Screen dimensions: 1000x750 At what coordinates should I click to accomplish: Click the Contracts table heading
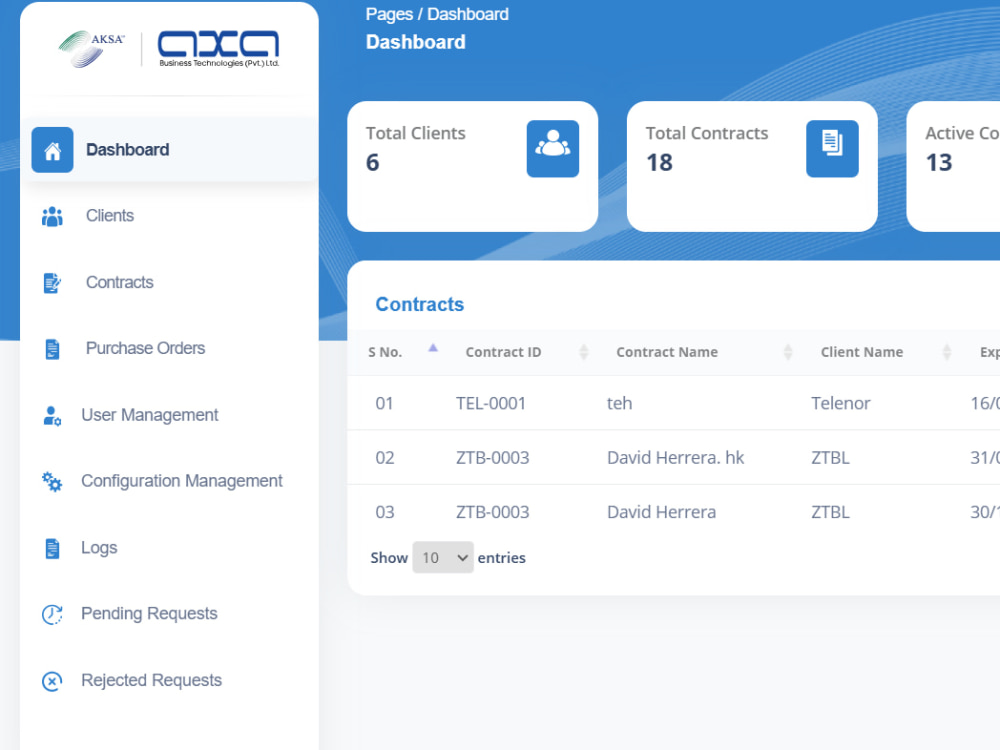tap(420, 304)
